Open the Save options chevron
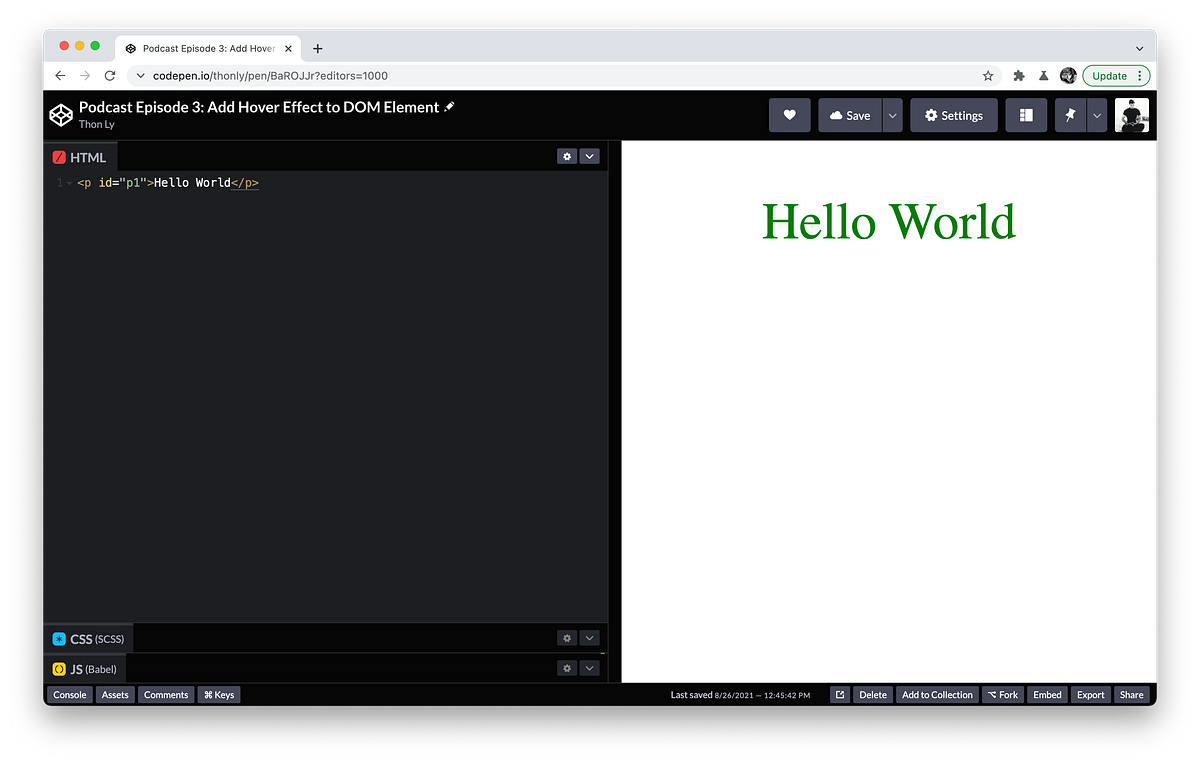This screenshot has height=763, width=1200. point(891,115)
